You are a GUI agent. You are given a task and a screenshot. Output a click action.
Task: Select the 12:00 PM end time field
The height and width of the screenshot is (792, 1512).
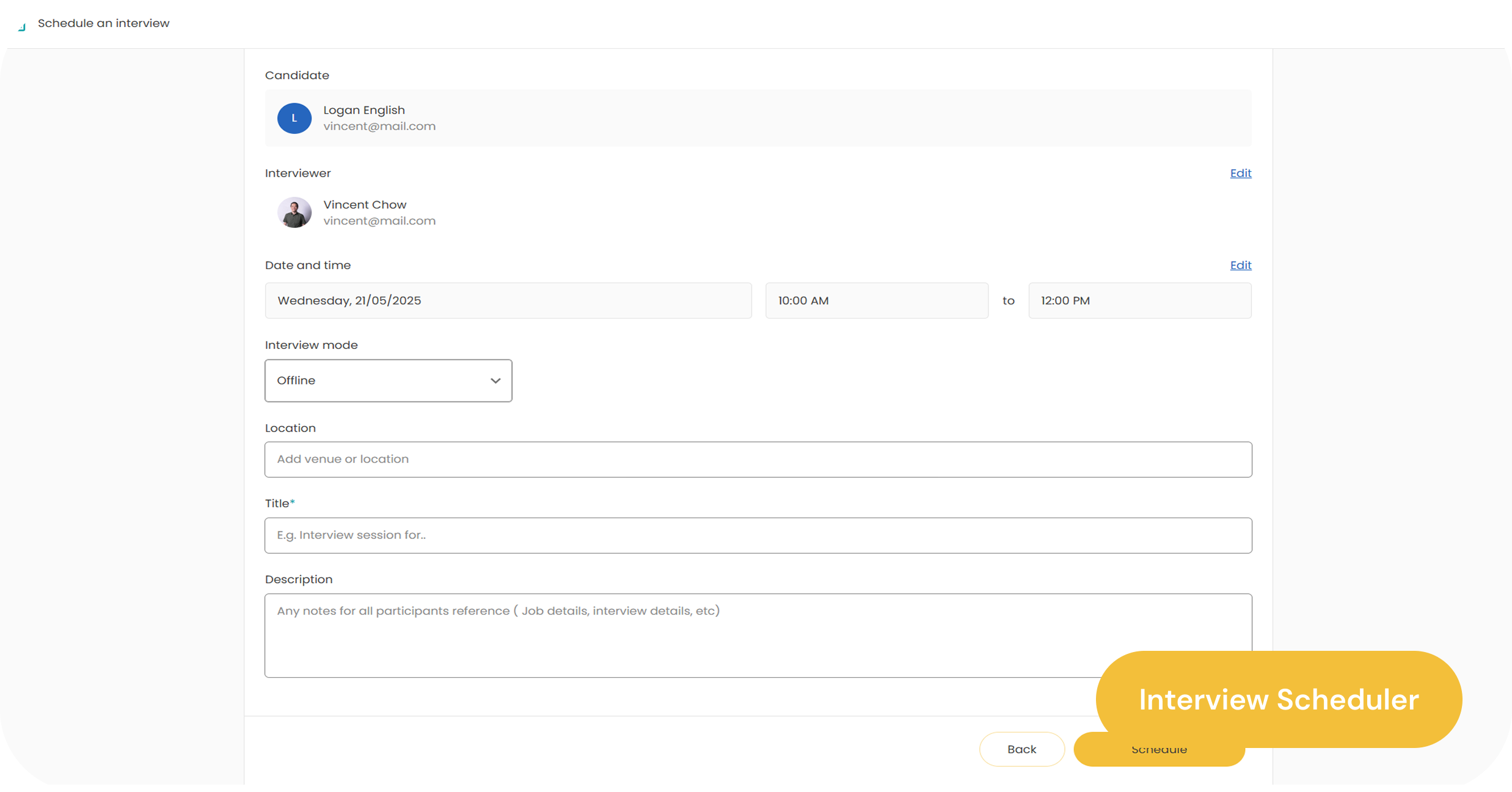(x=1139, y=301)
